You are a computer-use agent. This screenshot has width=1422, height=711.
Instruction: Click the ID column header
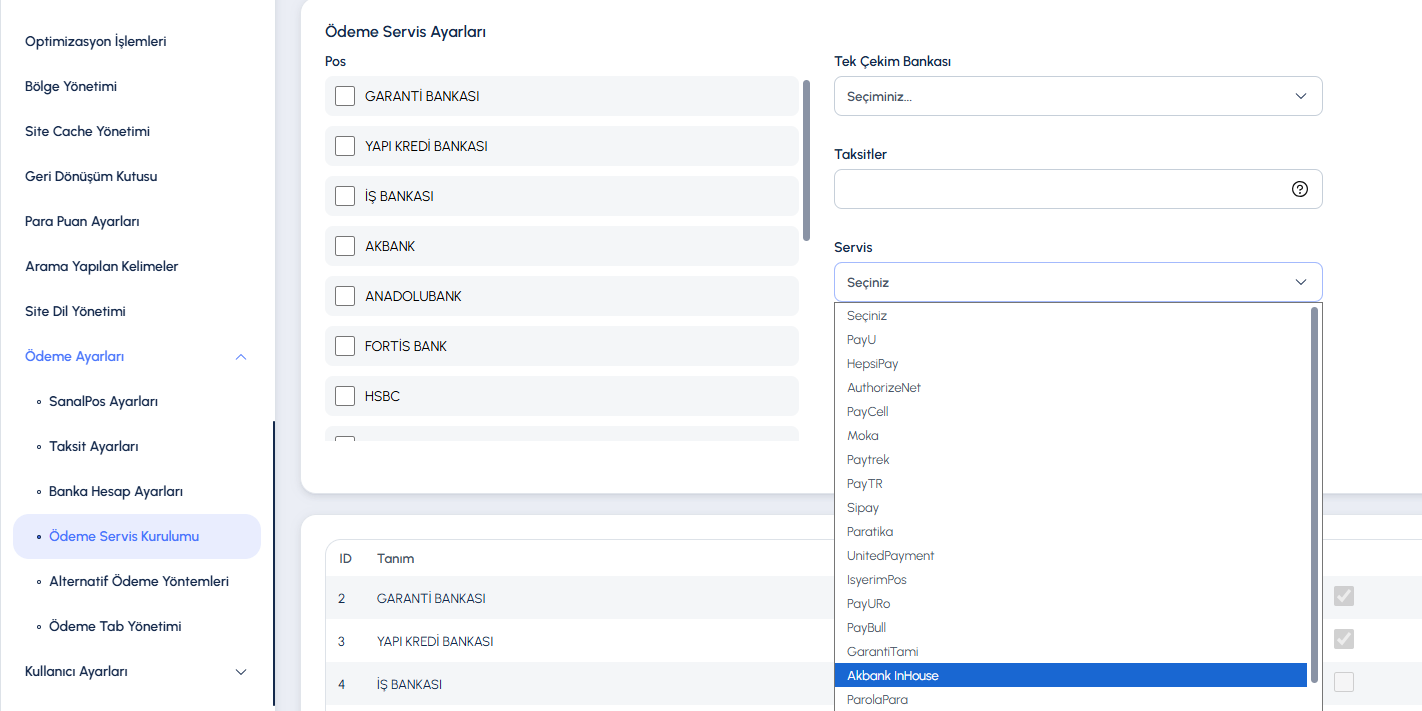coord(345,558)
